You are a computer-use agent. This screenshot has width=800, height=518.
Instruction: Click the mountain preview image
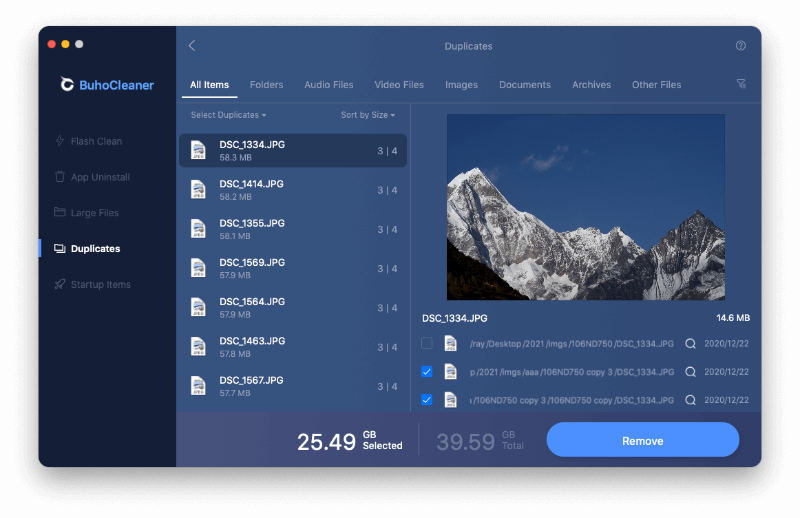[x=586, y=207]
